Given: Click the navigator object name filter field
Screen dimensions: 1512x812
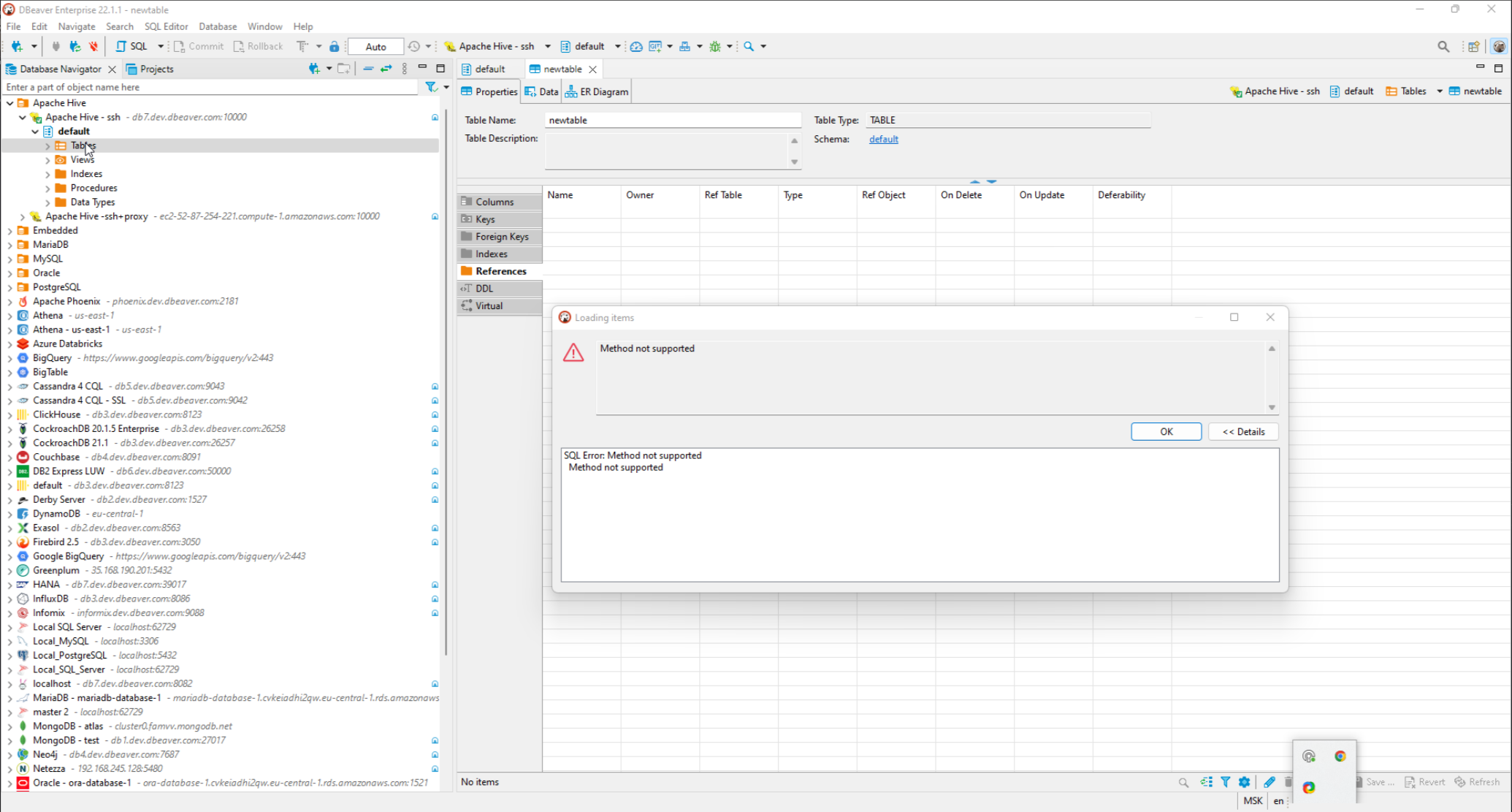Looking at the screenshot, I should coord(211,87).
